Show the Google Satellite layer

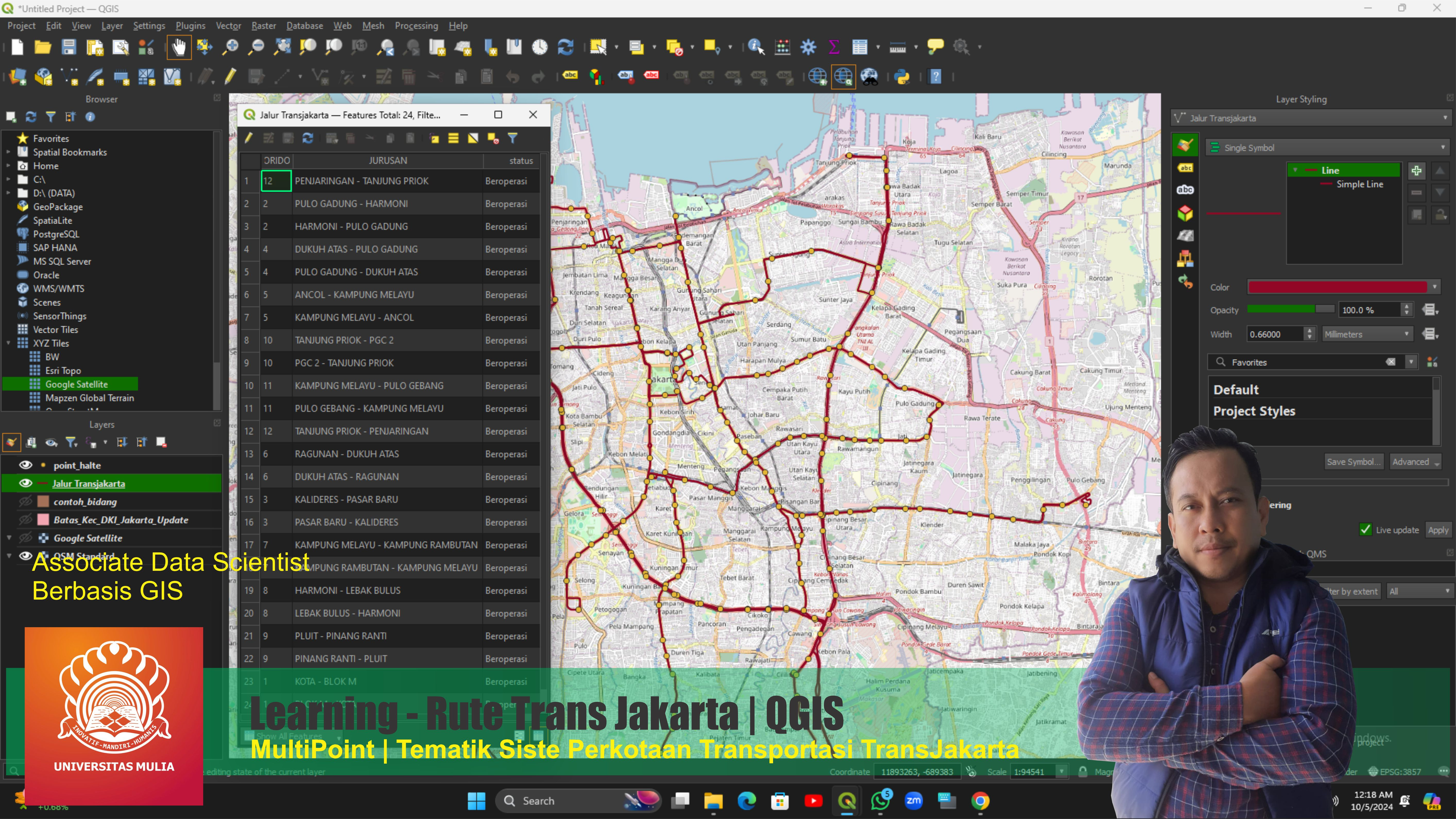(25, 538)
